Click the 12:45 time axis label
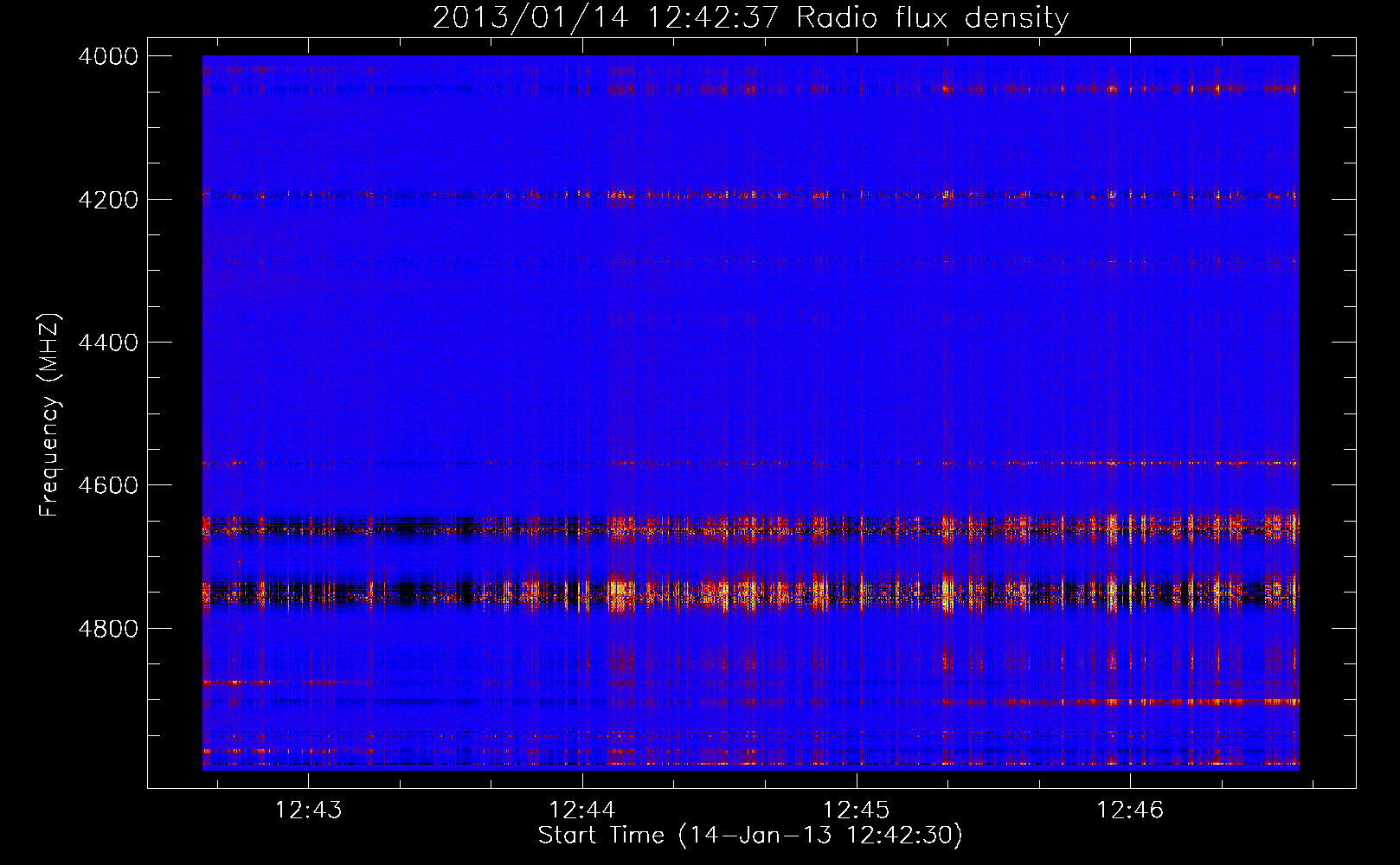Screen dimensions: 1400x865 pos(856,810)
